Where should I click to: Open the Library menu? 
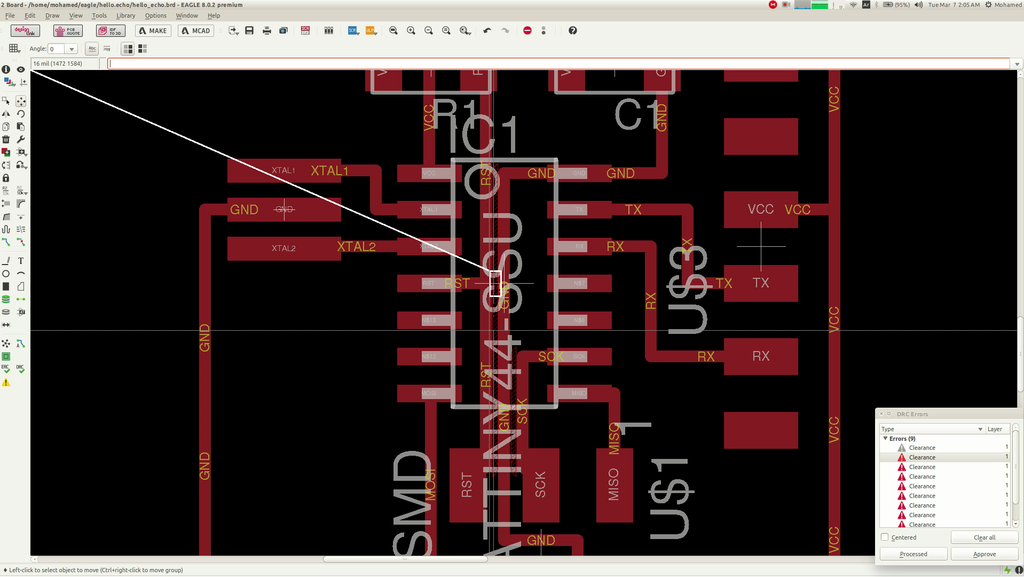coord(125,16)
